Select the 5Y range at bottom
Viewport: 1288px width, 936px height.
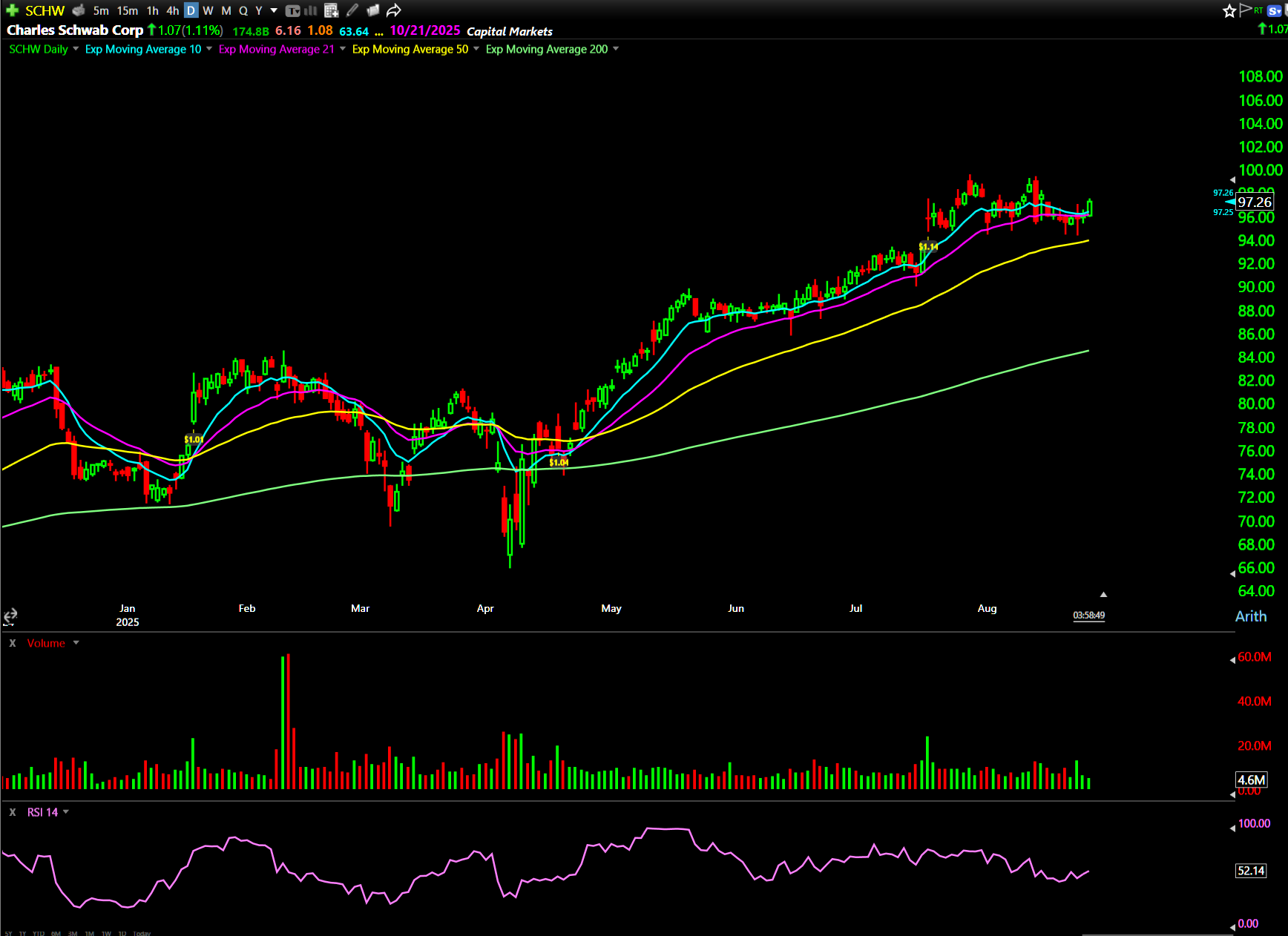(8, 933)
